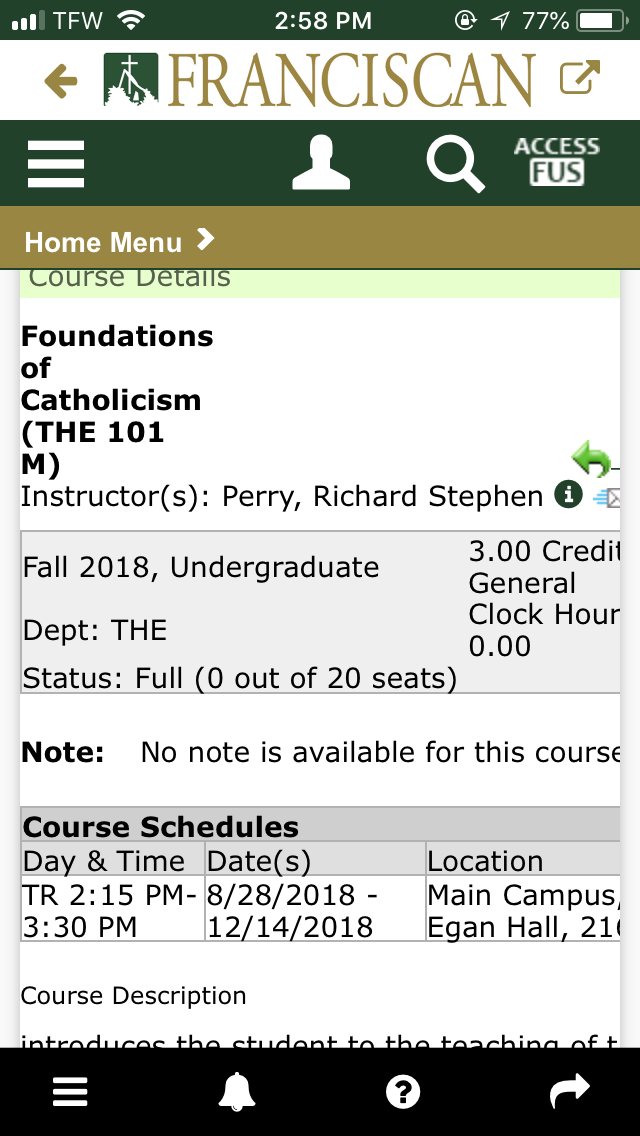Screen dimensions: 640x1136
Task: Tap the Status Full seats line
Action: 240,678
